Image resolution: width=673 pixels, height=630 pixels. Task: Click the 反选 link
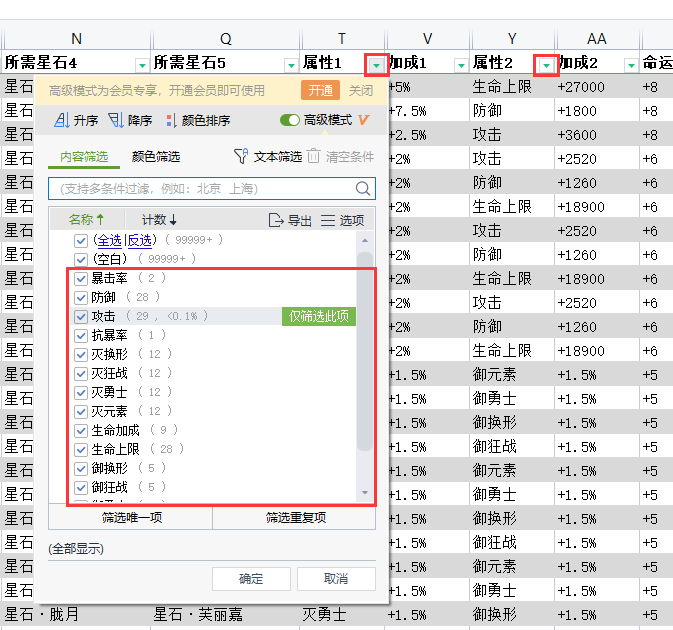139,240
